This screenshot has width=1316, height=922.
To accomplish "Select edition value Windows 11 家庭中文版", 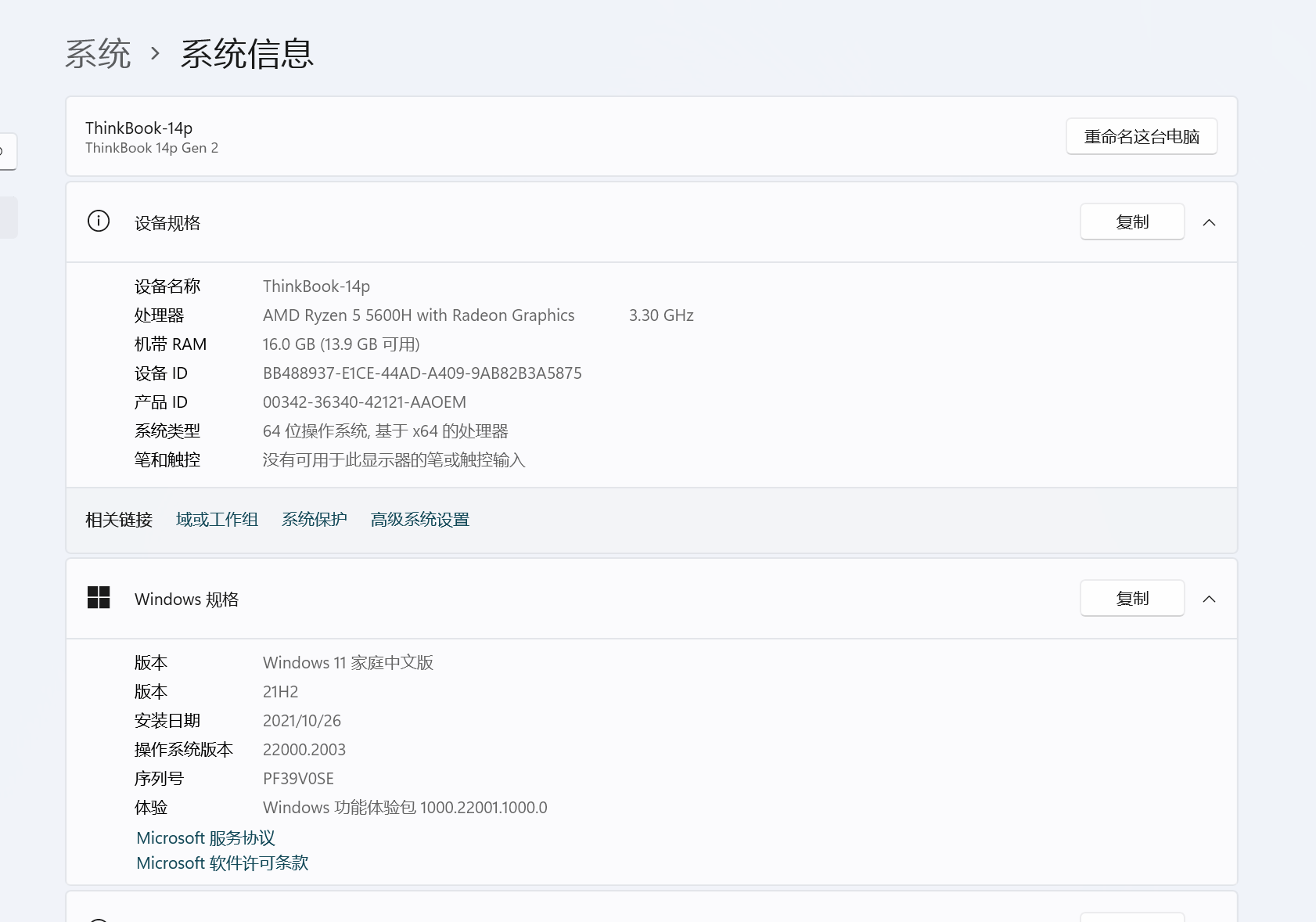I will tap(348, 663).
